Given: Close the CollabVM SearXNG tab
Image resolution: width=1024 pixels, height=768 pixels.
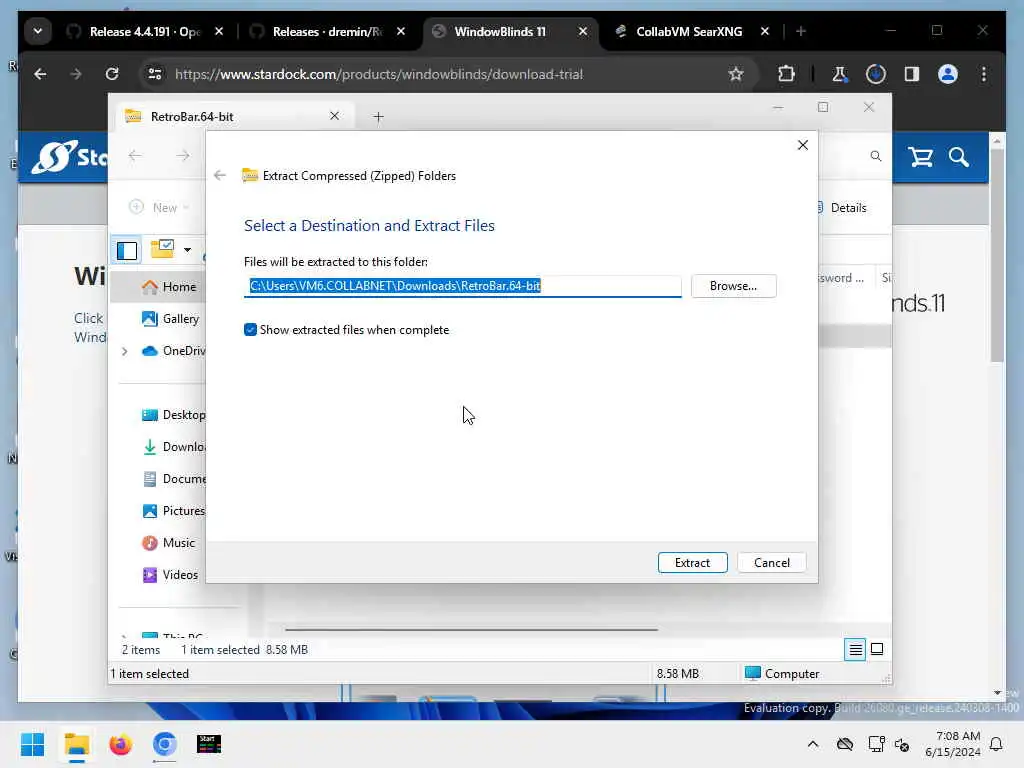Looking at the screenshot, I should coord(765,31).
